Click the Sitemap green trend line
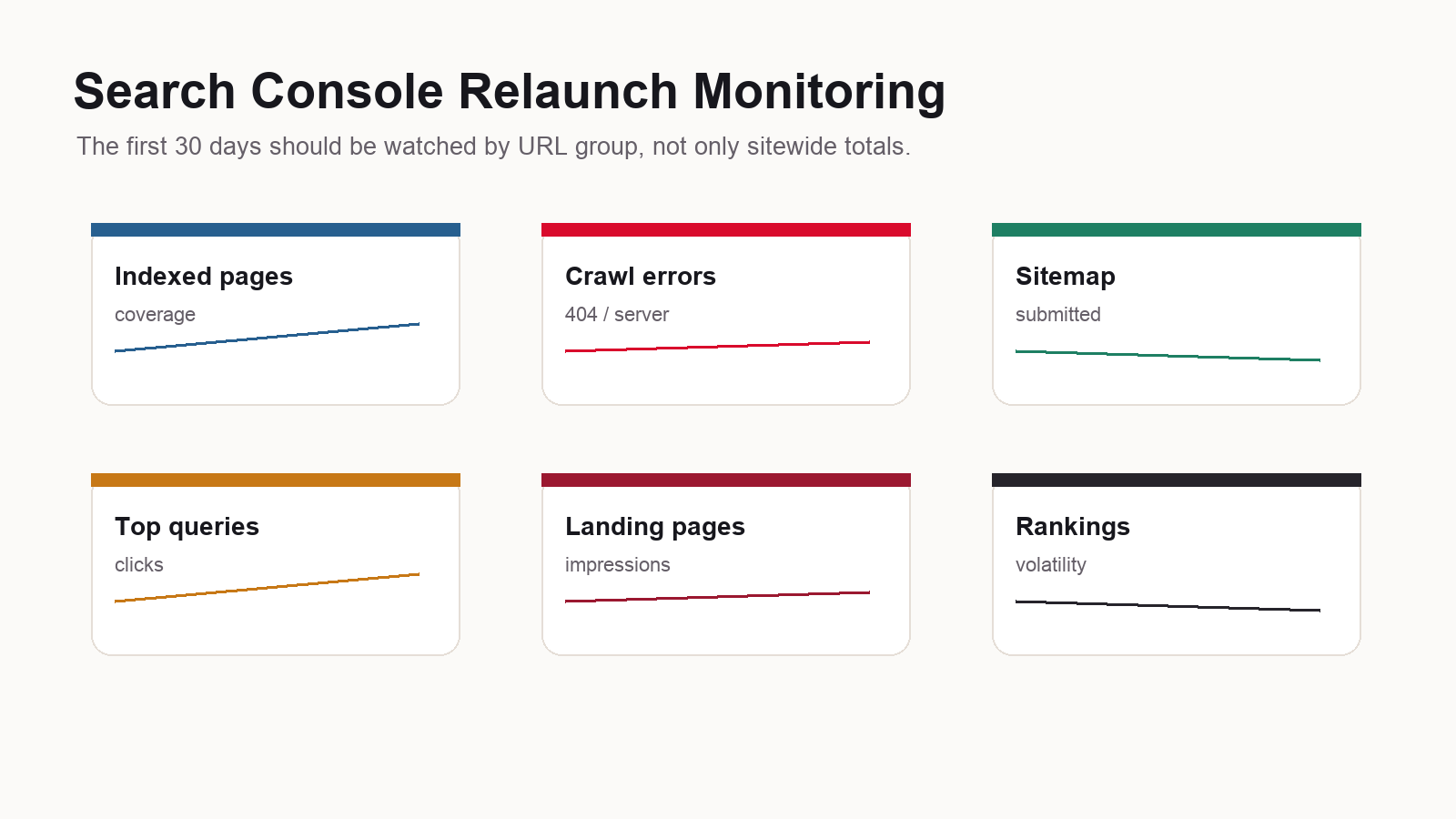Viewport: 1456px width, 819px height. point(1168,356)
